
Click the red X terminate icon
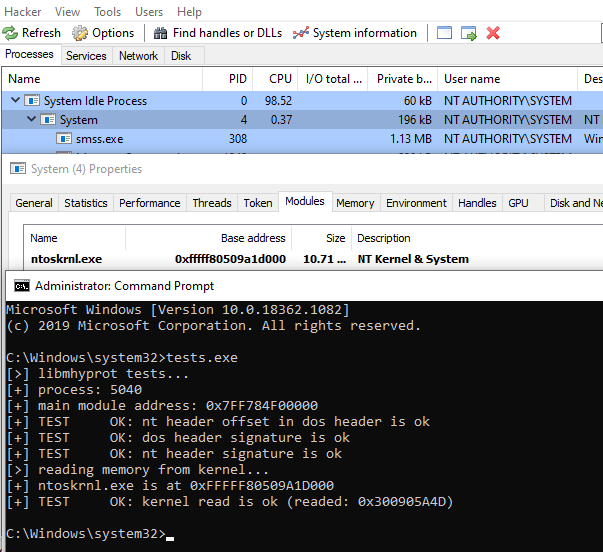tap(493, 33)
